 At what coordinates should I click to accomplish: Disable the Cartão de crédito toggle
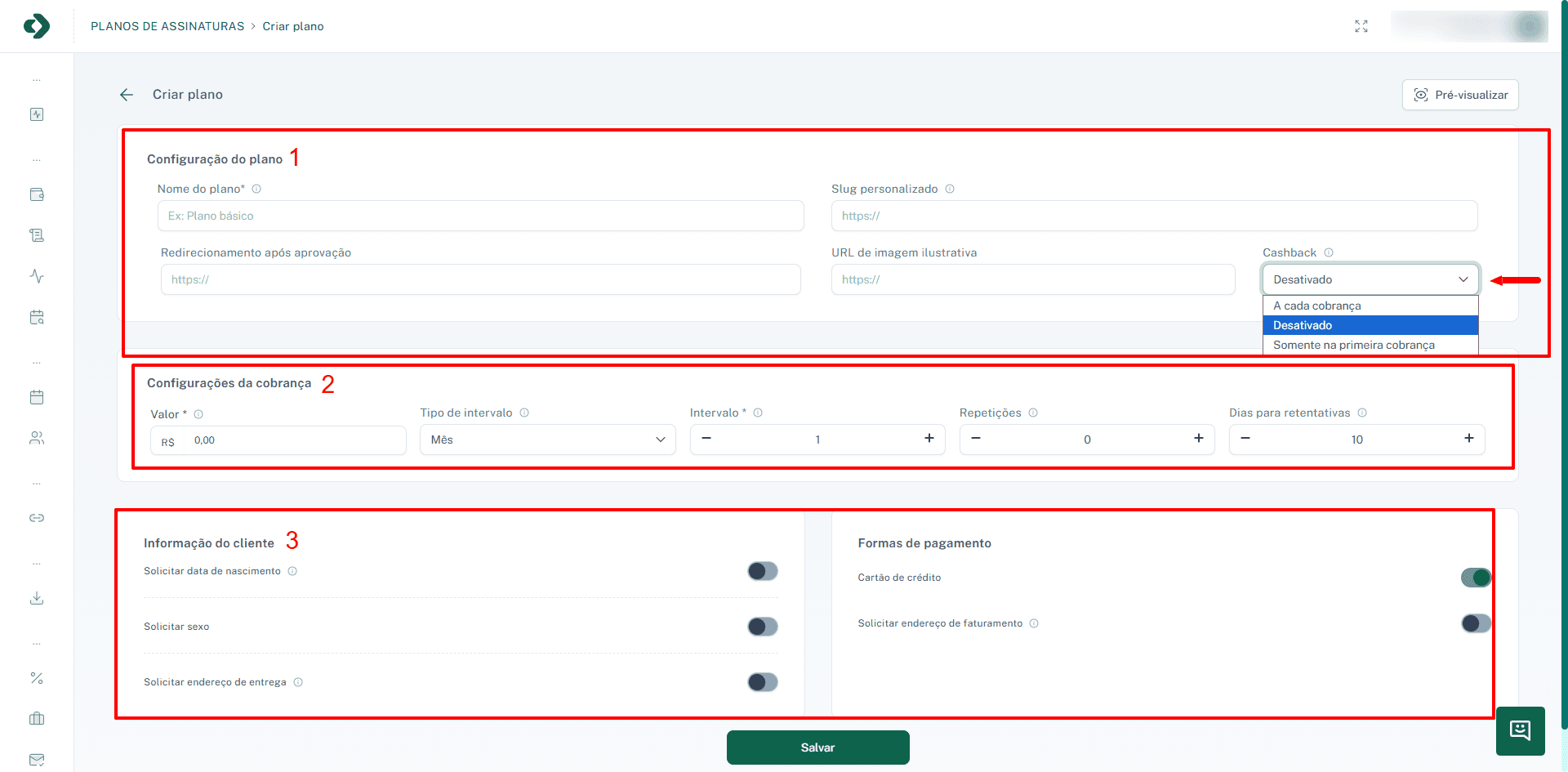(1476, 578)
